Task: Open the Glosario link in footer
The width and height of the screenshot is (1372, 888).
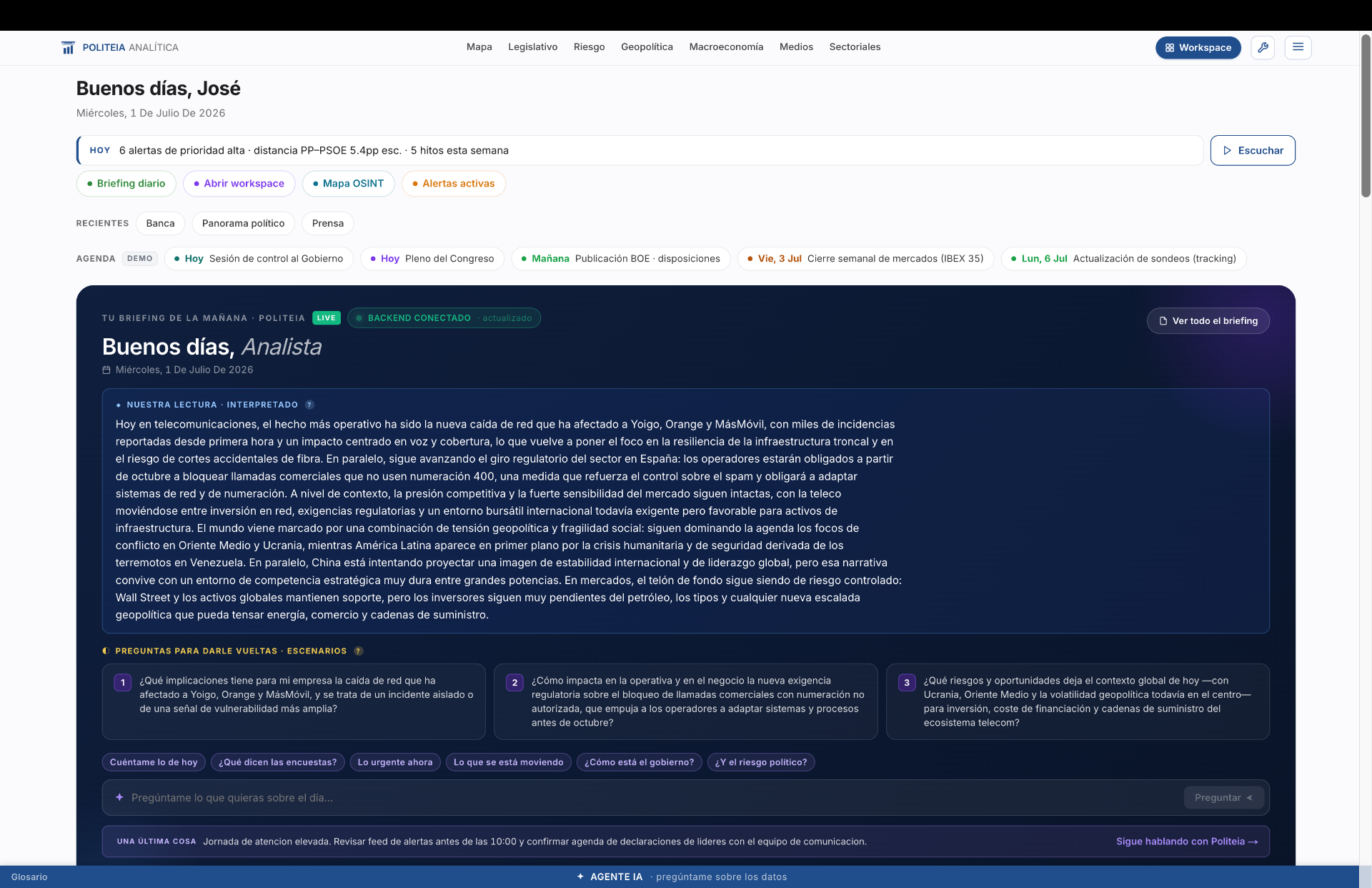Action: pos(29,877)
